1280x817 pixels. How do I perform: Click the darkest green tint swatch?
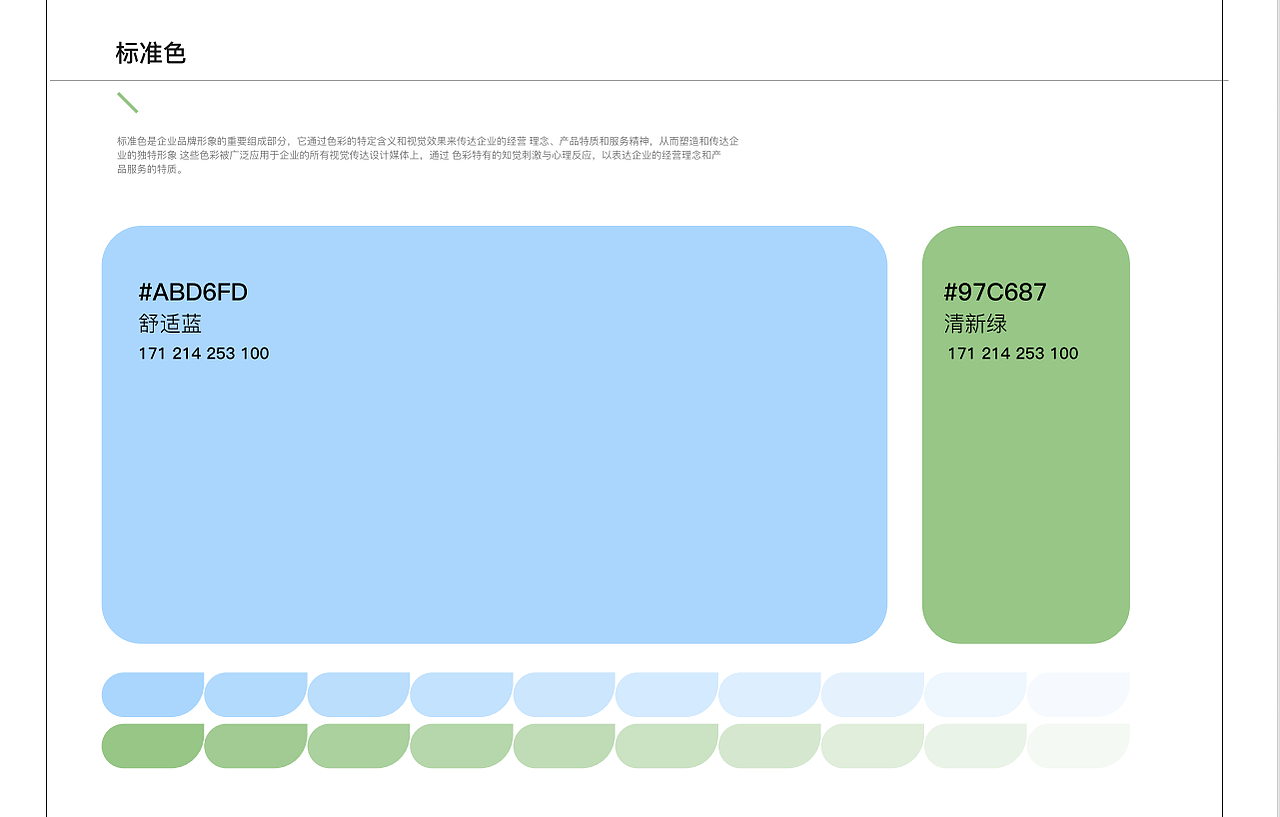click(153, 746)
